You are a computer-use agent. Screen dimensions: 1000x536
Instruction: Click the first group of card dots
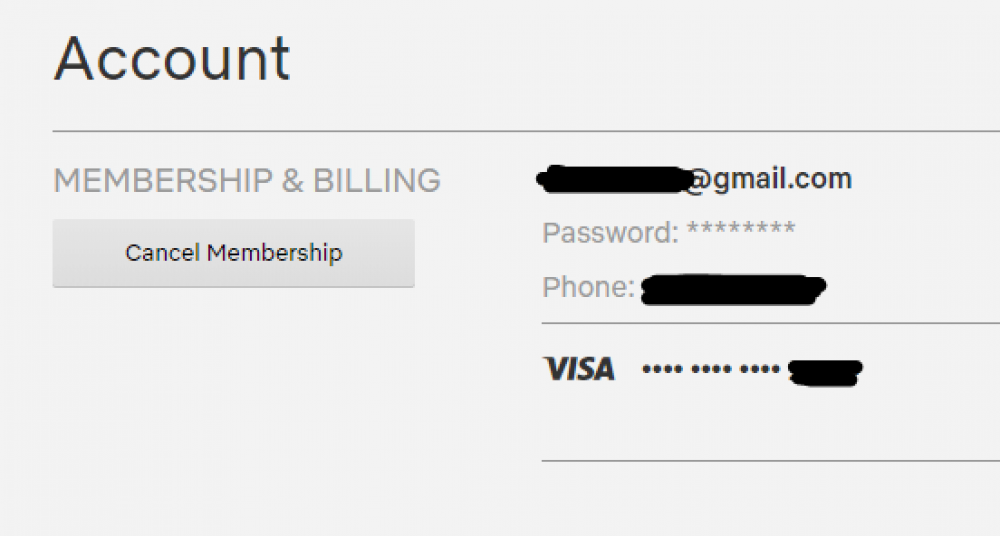point(661,370)
